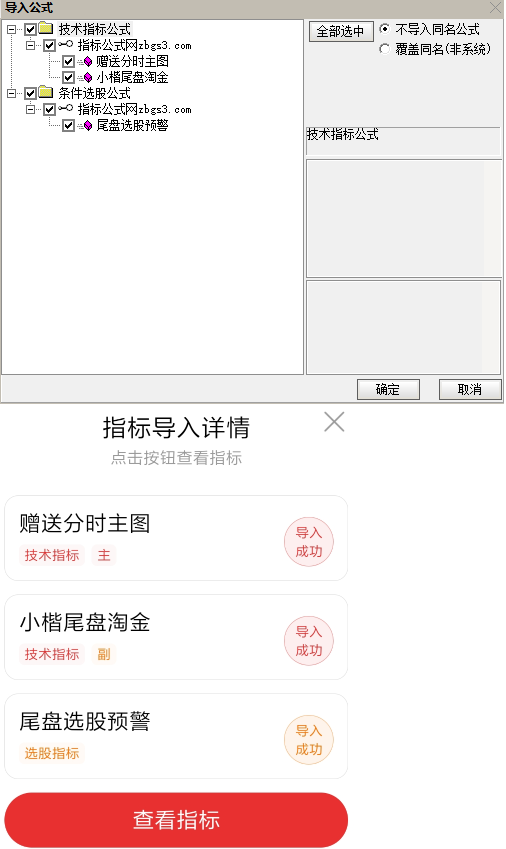Click the purple formula icon beside 尾盘选股预警
506x849 pixels.
(x=88, y=126)
